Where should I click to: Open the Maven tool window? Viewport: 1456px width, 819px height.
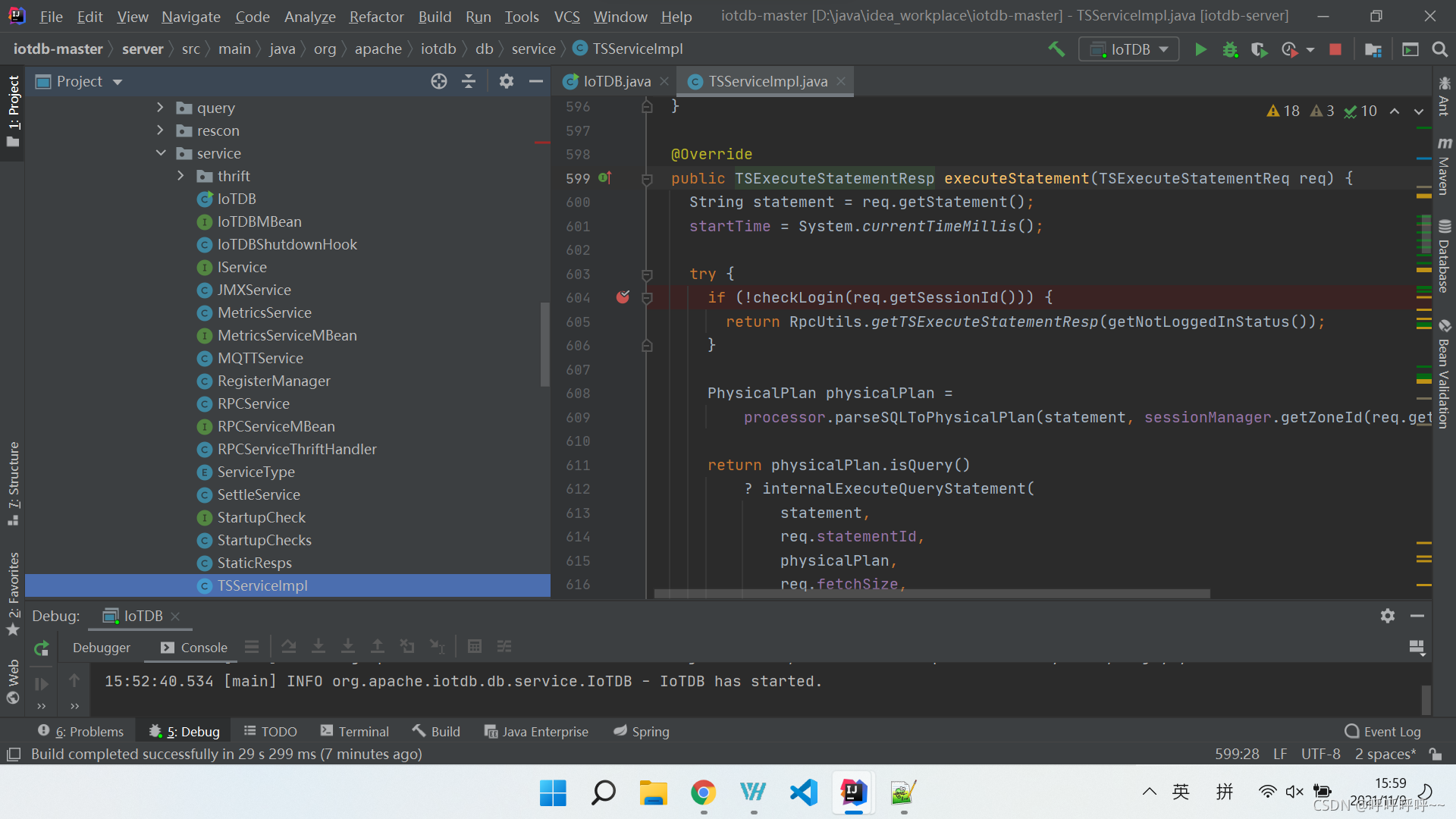[1445, 167]
